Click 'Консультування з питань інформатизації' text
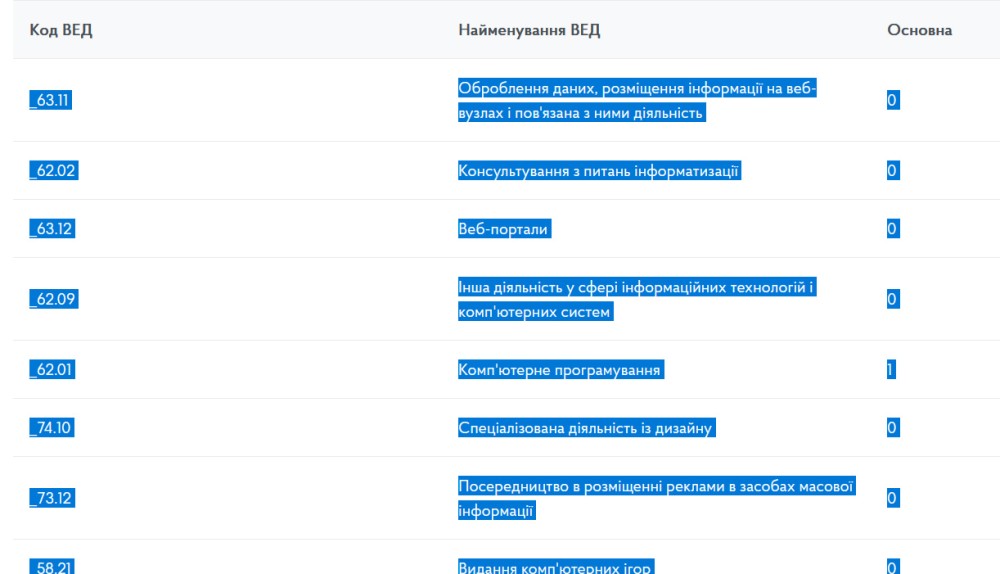The image size is (1000, 574). pos(599,171)
